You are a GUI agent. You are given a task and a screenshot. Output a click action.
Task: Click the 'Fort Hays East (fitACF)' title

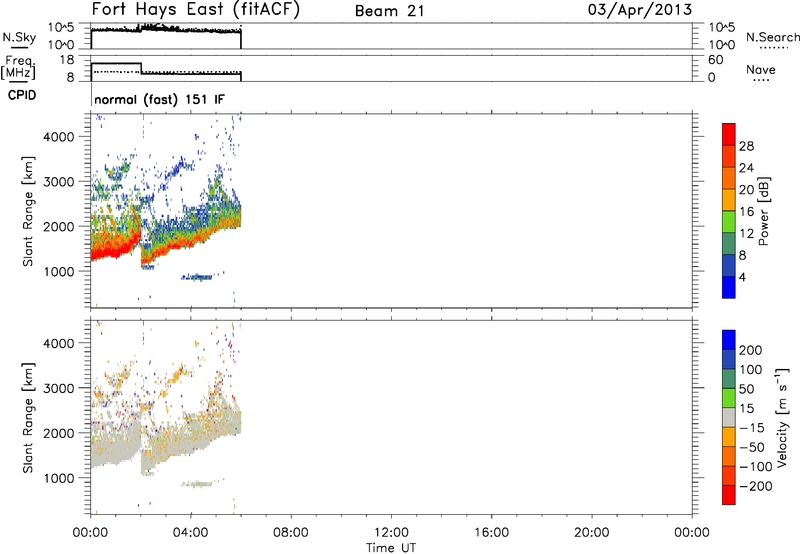click(195, 10)
